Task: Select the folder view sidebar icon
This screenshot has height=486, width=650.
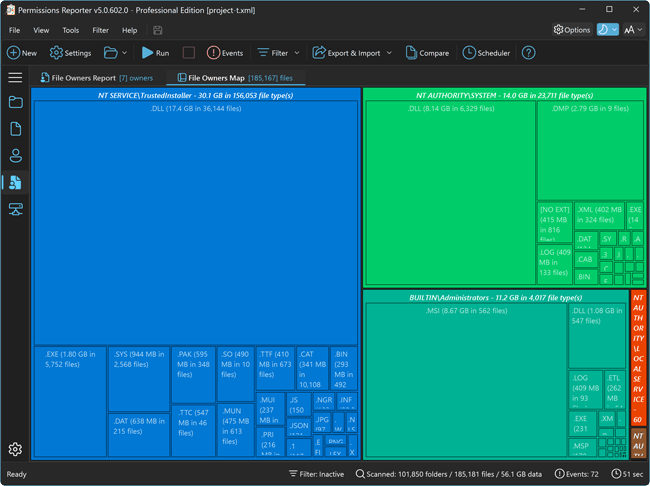Action: [x=16, y=102]
